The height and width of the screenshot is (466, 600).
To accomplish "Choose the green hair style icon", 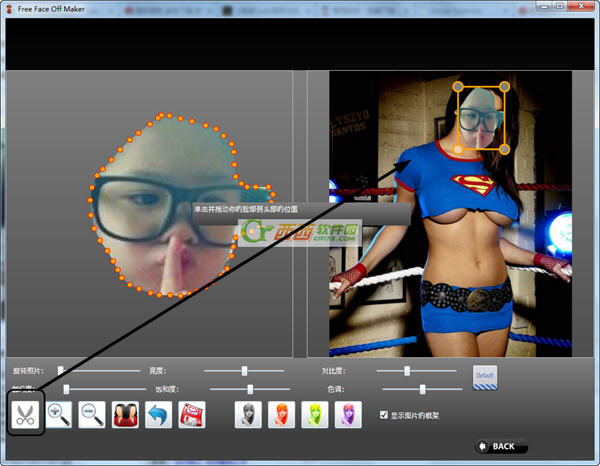I will (314, 415).
